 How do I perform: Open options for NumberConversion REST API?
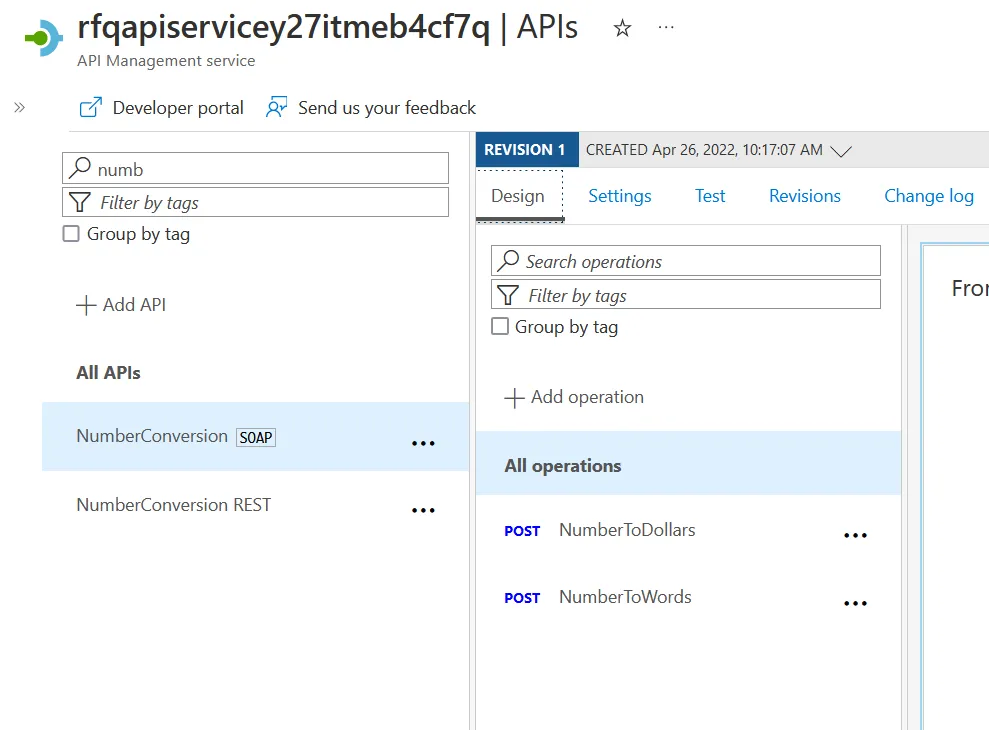tap(424, 510)
